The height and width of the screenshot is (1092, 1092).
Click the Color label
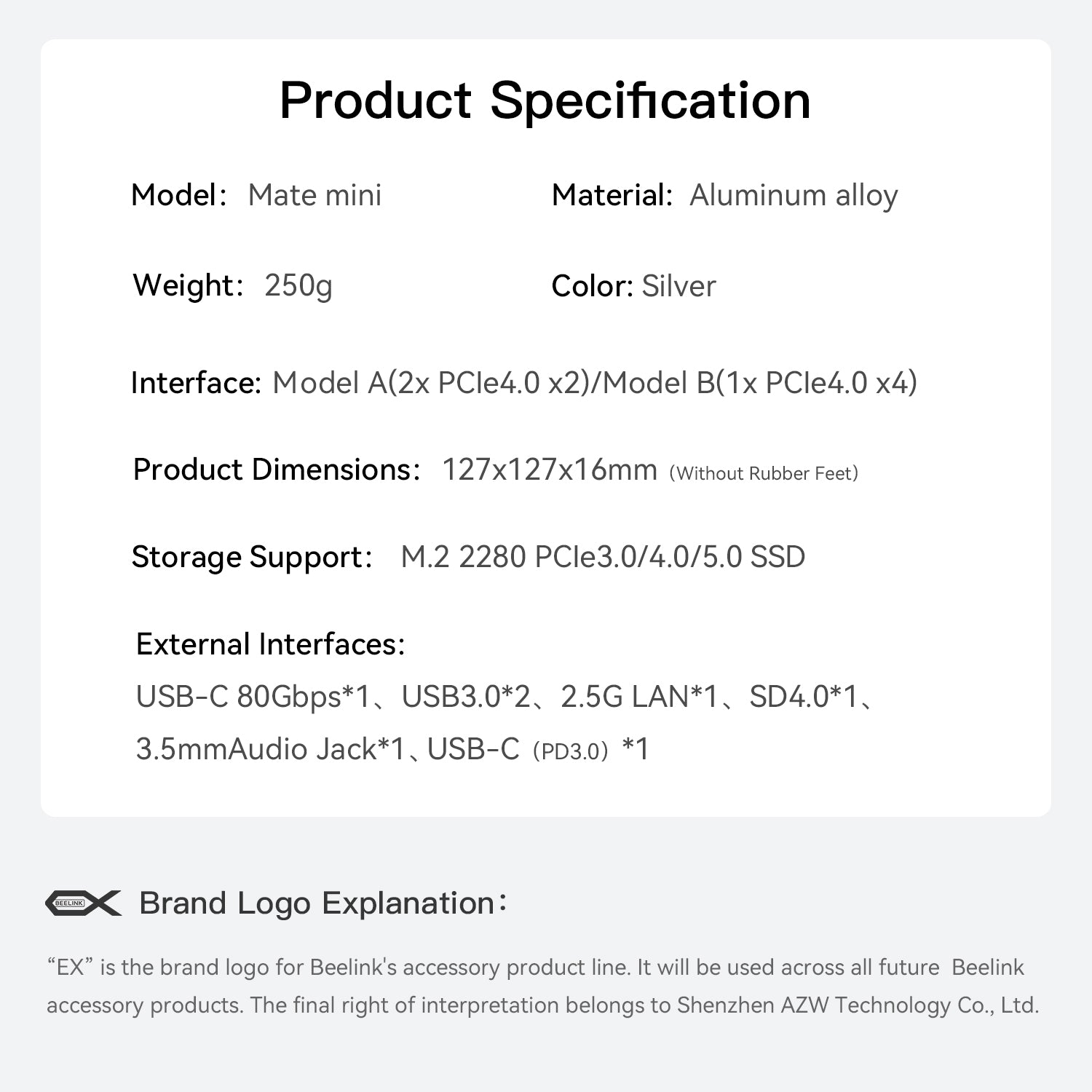592,286
